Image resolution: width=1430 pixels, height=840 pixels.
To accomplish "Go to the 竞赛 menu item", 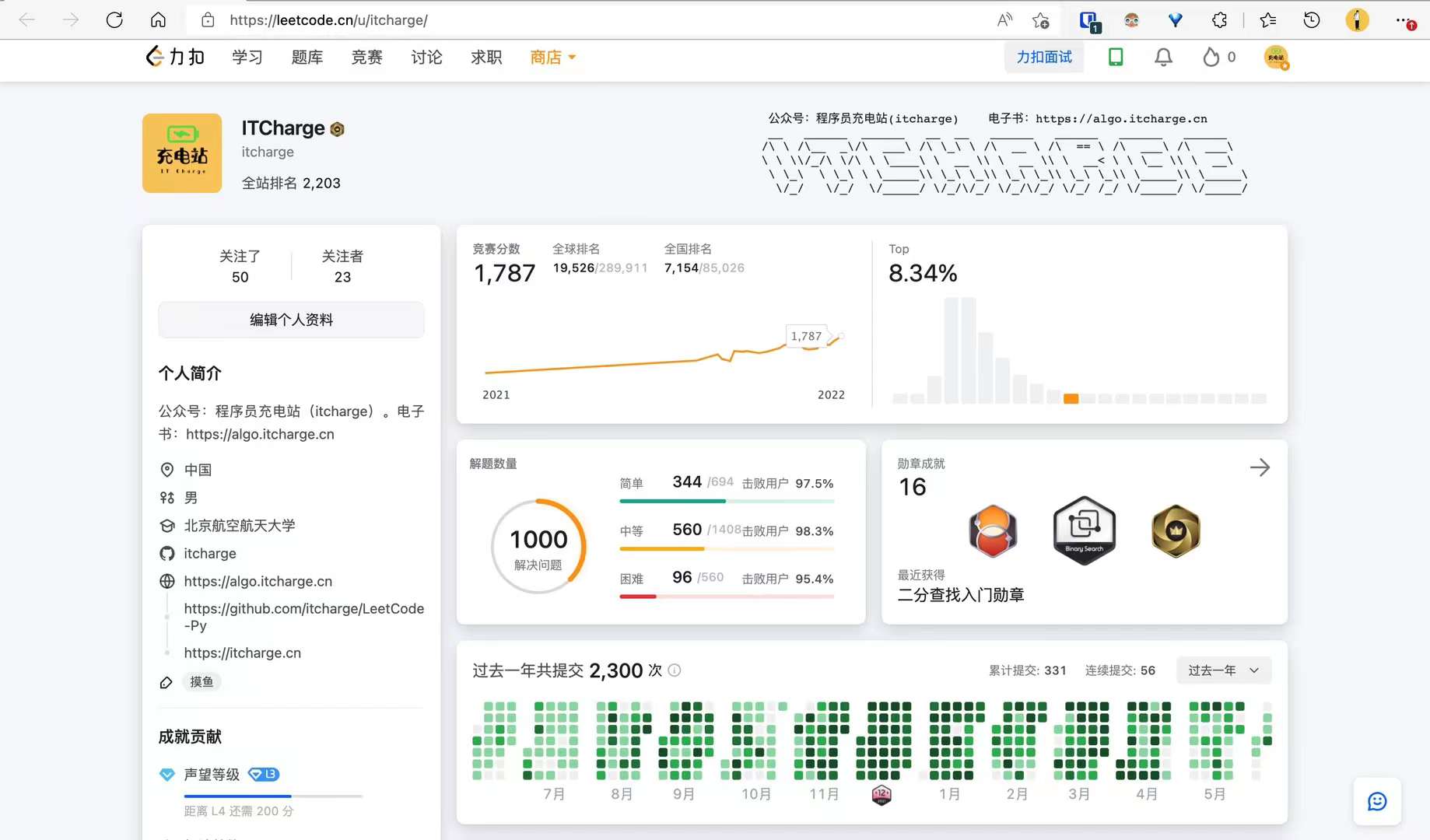I will pyautogui.click(x=366, y=57).
